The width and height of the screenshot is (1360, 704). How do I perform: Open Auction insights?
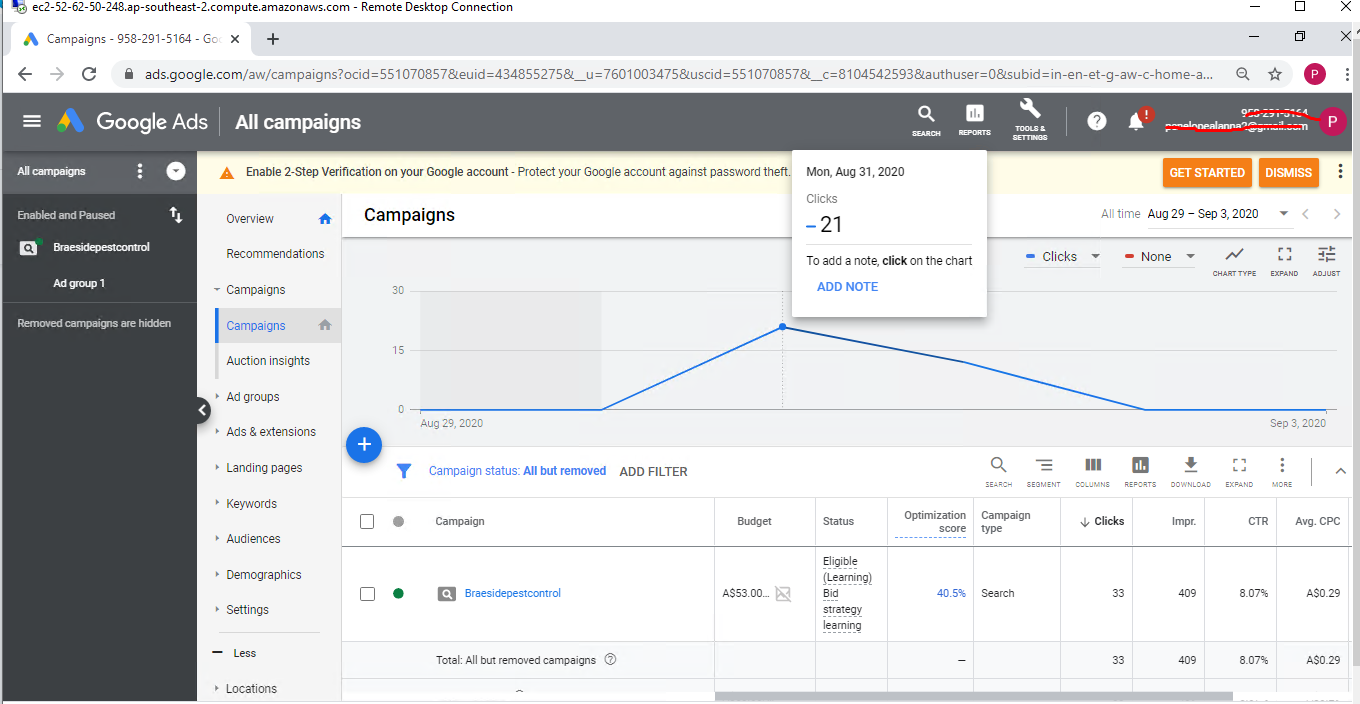click(x=268, y=361)
